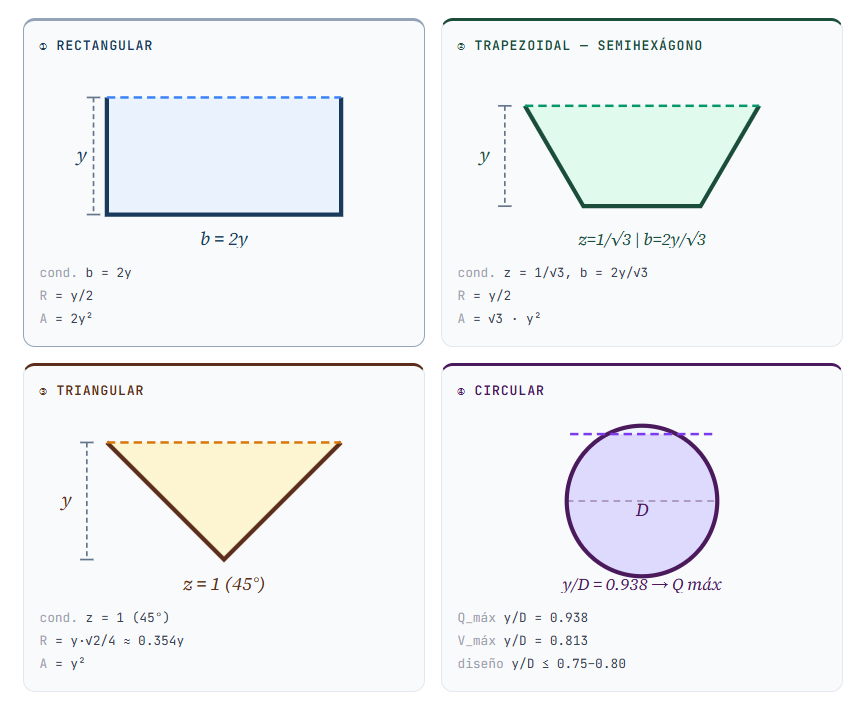Select the green trapezoid channel shape
This screenshot has height=702, width=850.
coord(641,155)
